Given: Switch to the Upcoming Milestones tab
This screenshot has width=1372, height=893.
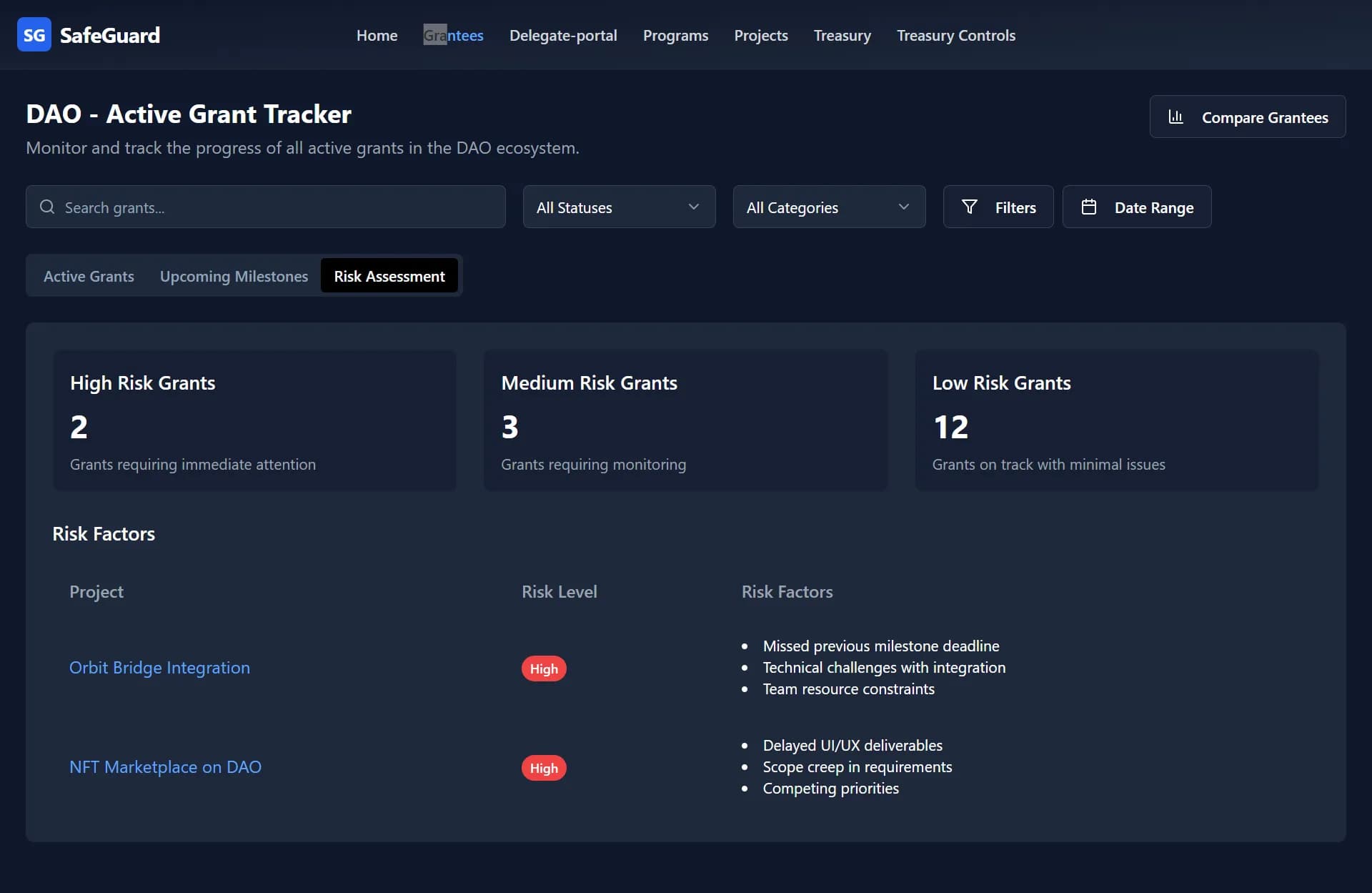Looking at the screenshot, I should [x=234, y=276].
